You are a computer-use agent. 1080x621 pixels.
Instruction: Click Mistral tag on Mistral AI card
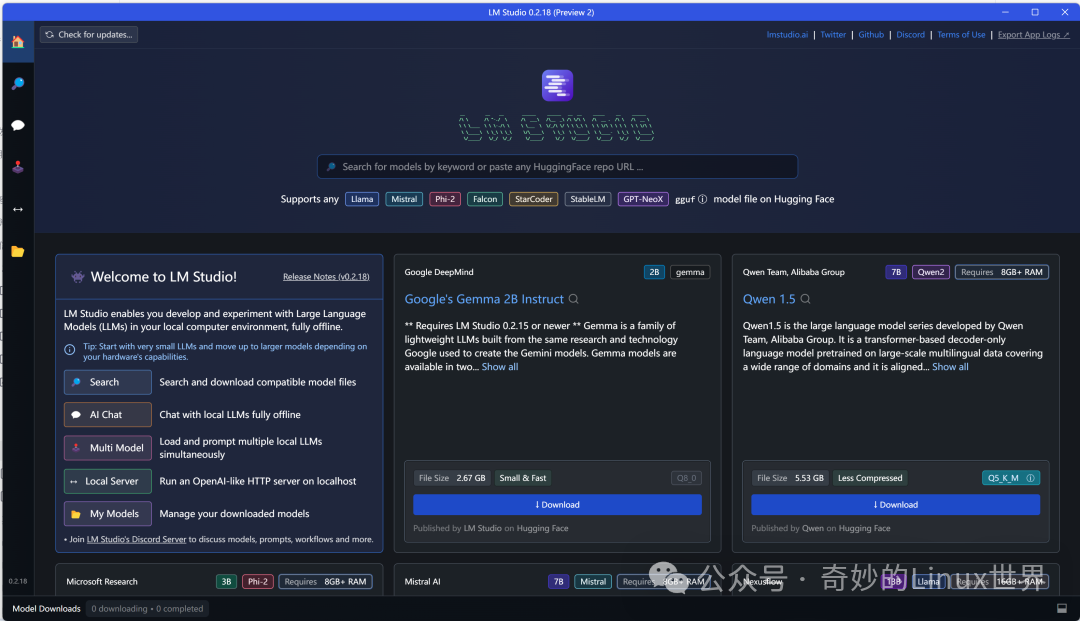click(592, 582)
